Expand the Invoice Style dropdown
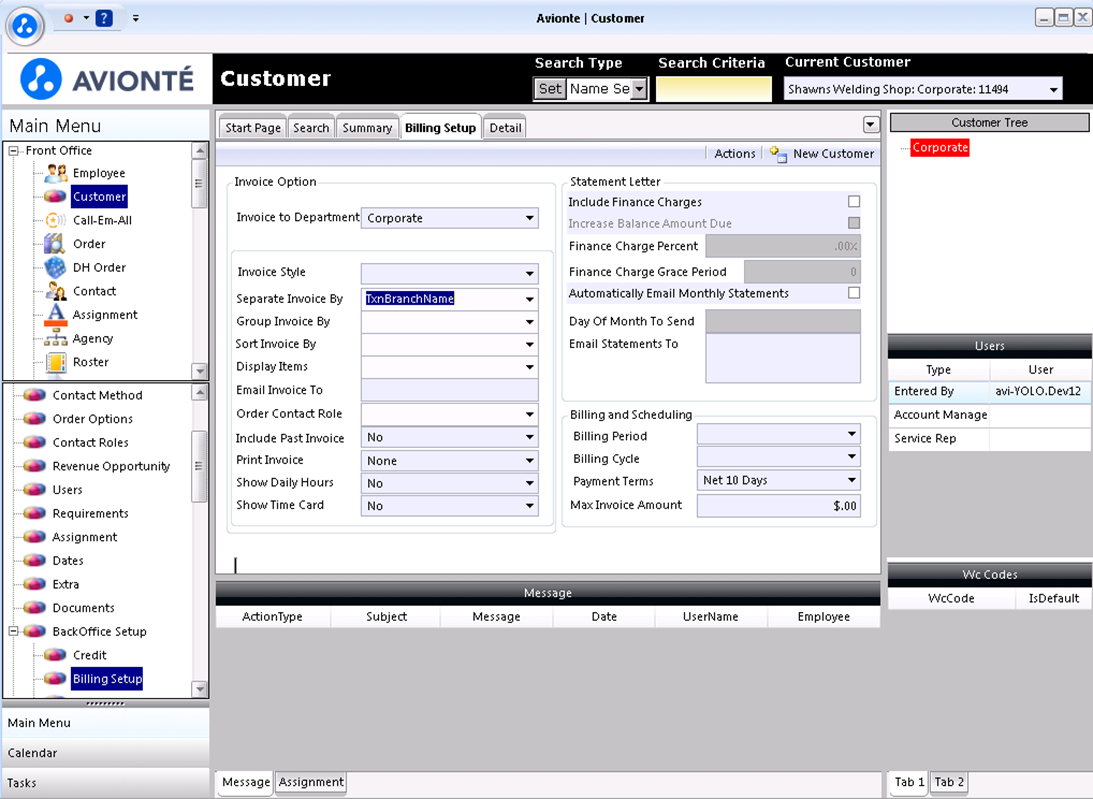The image size is (1093, 799). (450, 273)
